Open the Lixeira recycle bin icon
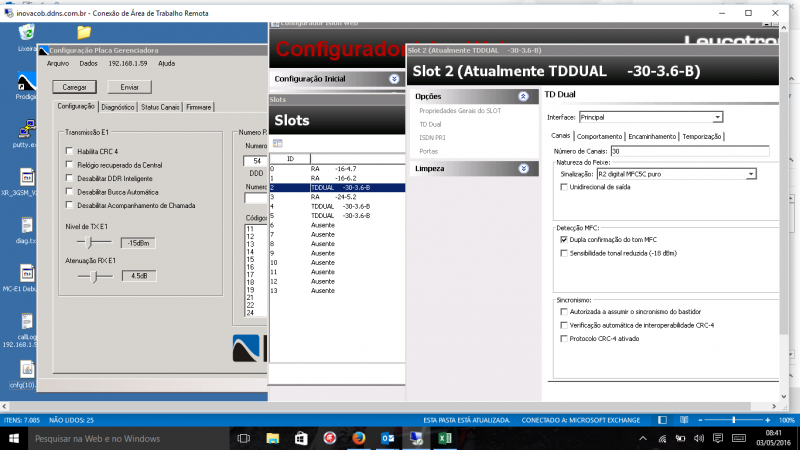This screenshot has height=450, width=800. 24,35
